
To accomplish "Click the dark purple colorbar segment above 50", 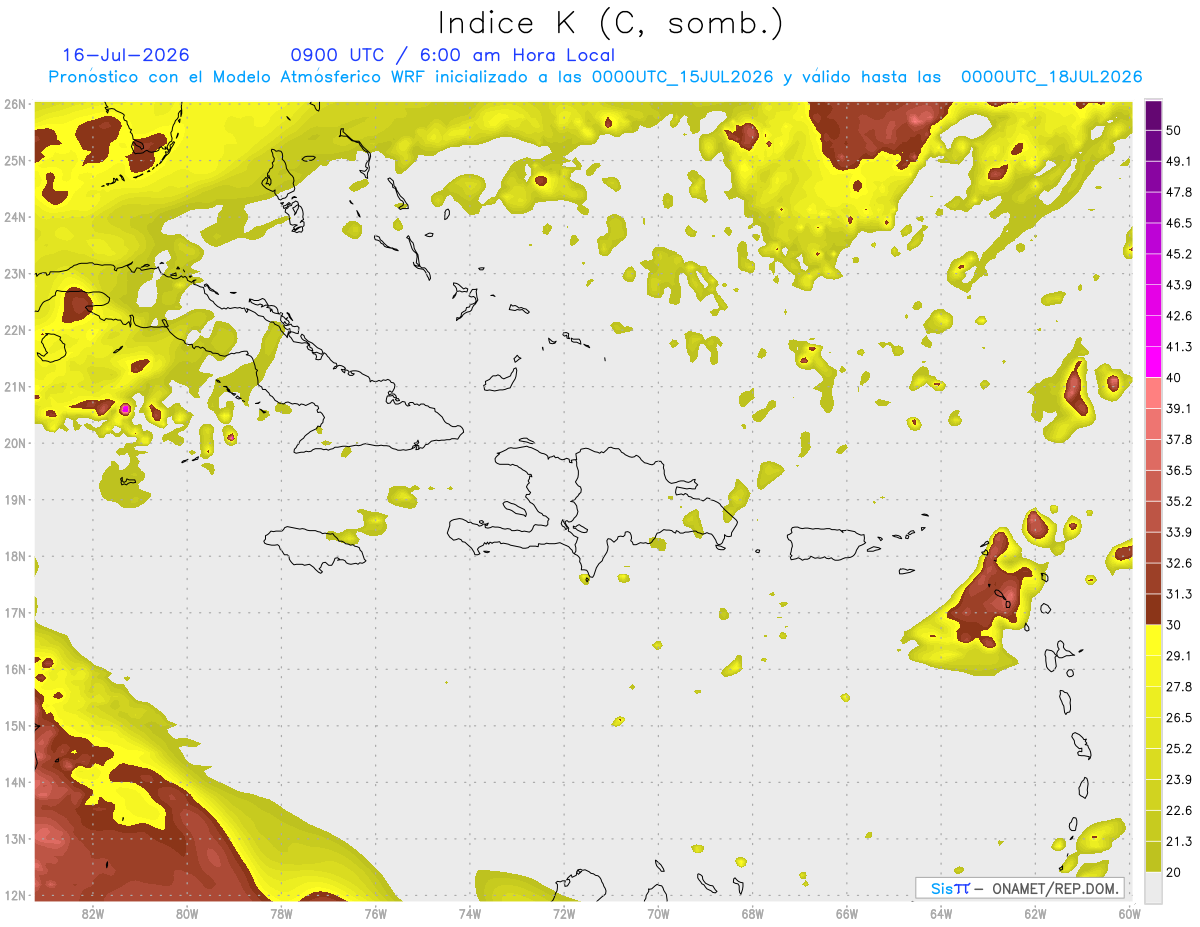I will [x=1153, y=116].
